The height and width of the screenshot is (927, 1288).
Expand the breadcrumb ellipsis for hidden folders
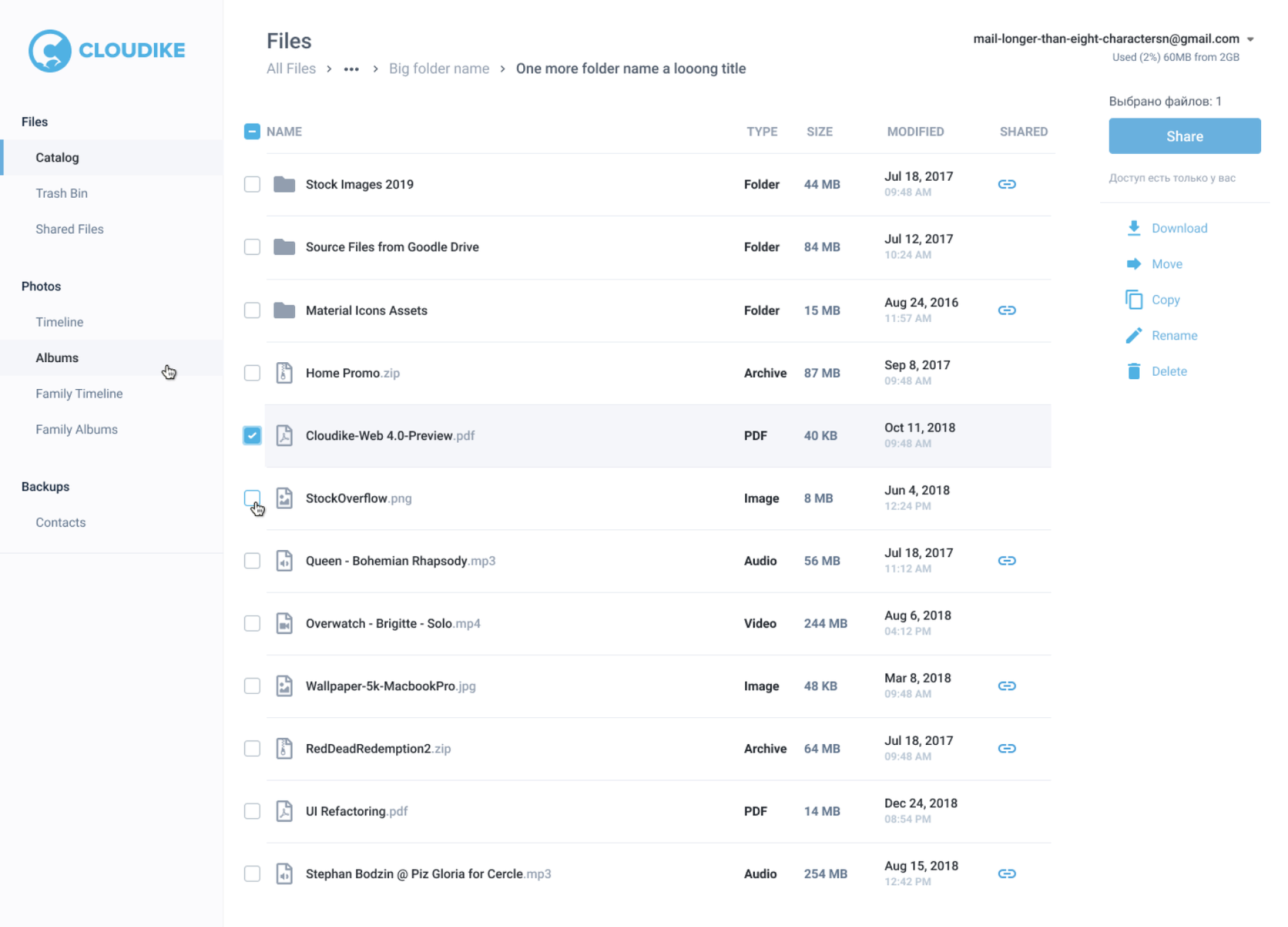[352, 69]
